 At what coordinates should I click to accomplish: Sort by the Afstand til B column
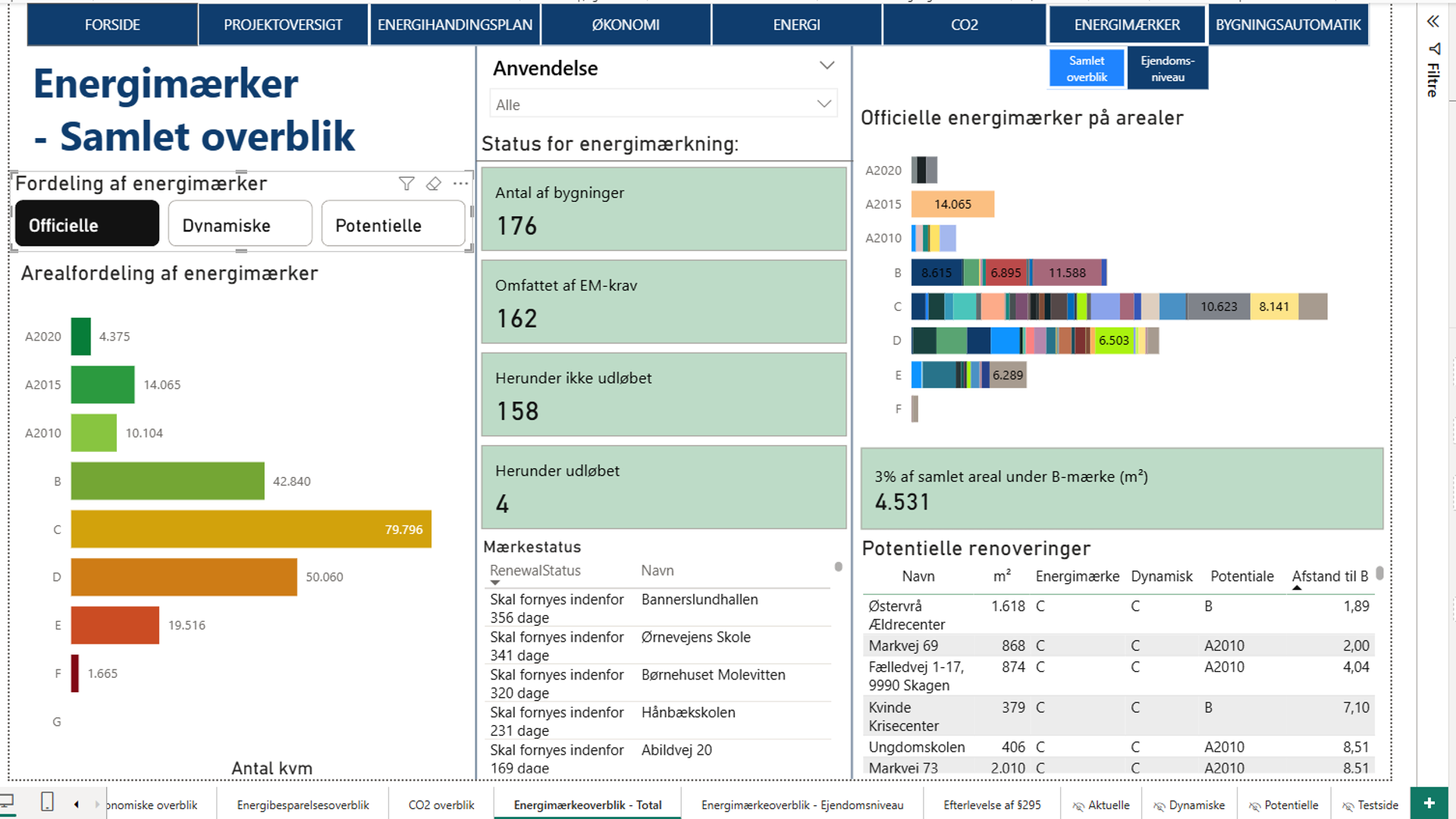(x=1329, y=576)
